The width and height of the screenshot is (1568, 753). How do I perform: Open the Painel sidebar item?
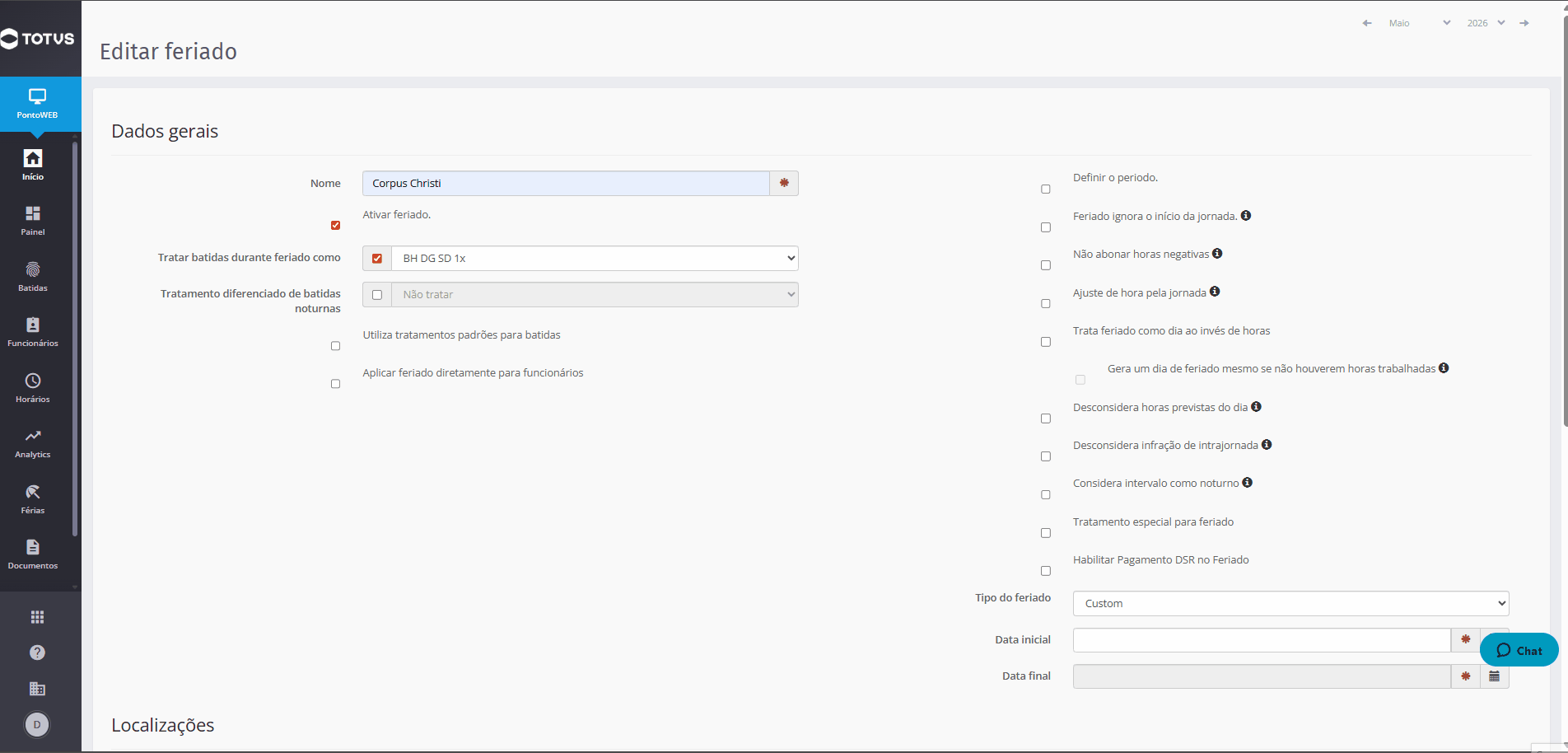[33, 221]
